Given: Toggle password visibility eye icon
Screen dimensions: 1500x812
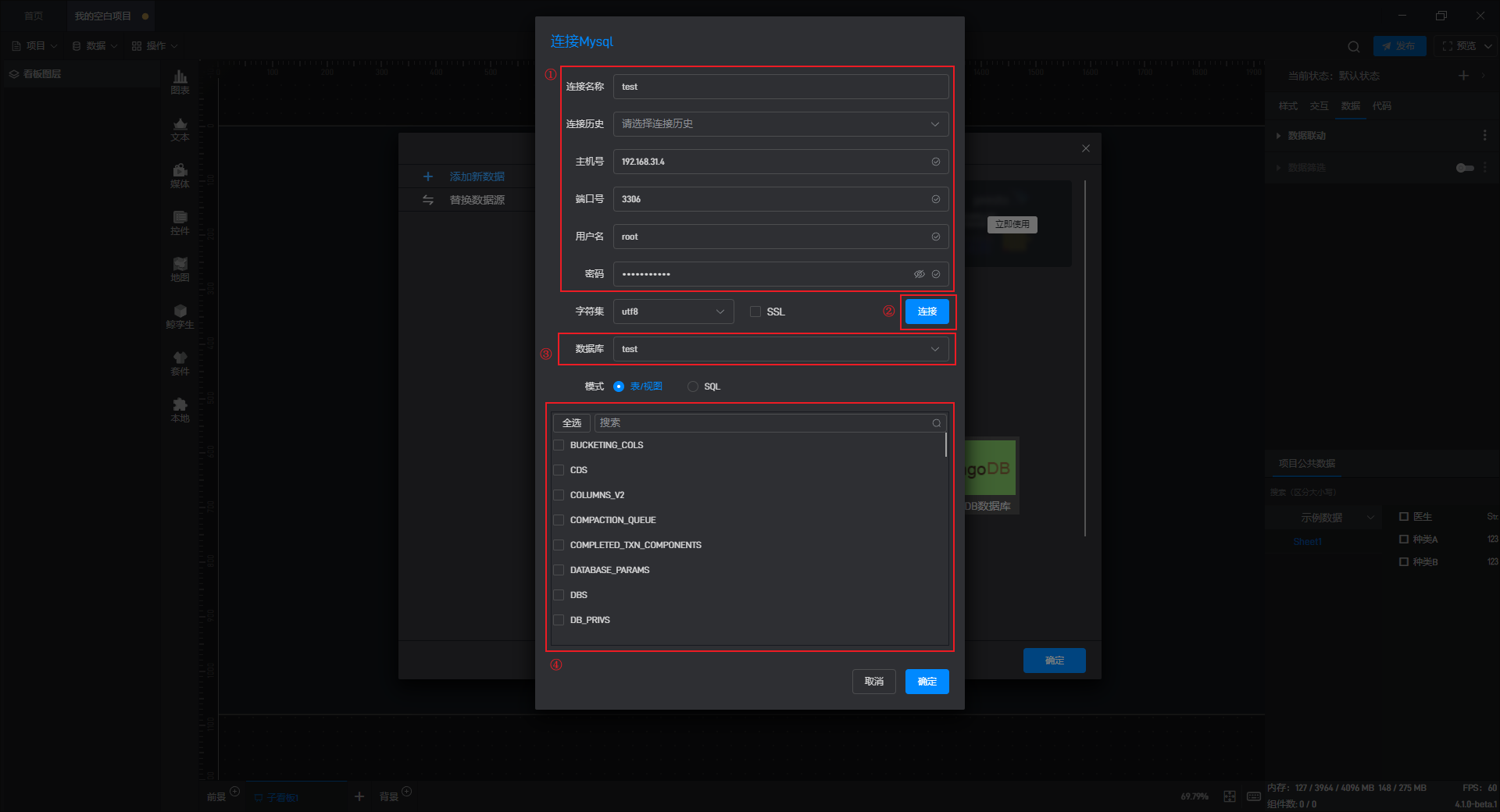Looking at the screenshot, I should click(920, 274).
